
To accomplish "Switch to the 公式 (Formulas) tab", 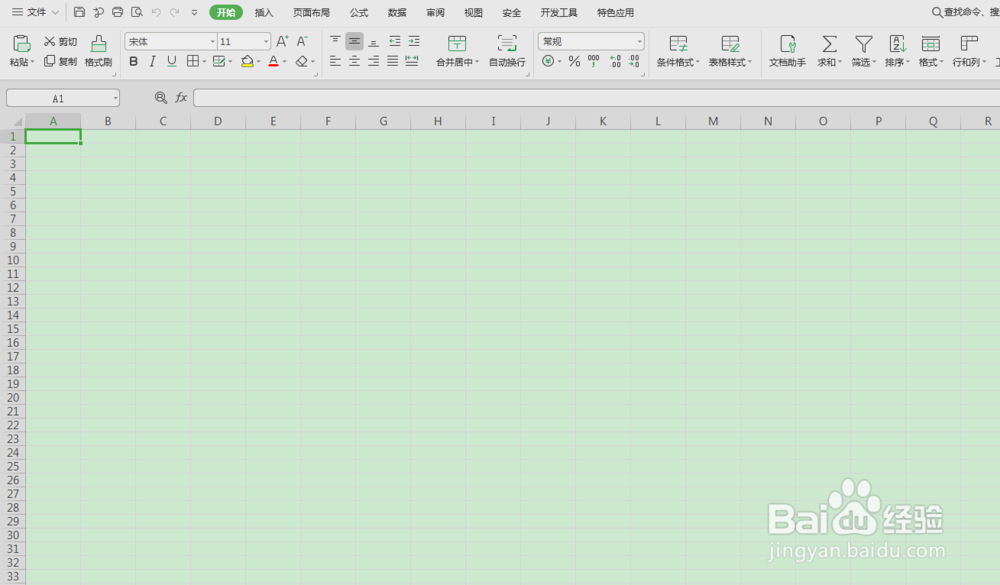I will click(x=359, y=13).
